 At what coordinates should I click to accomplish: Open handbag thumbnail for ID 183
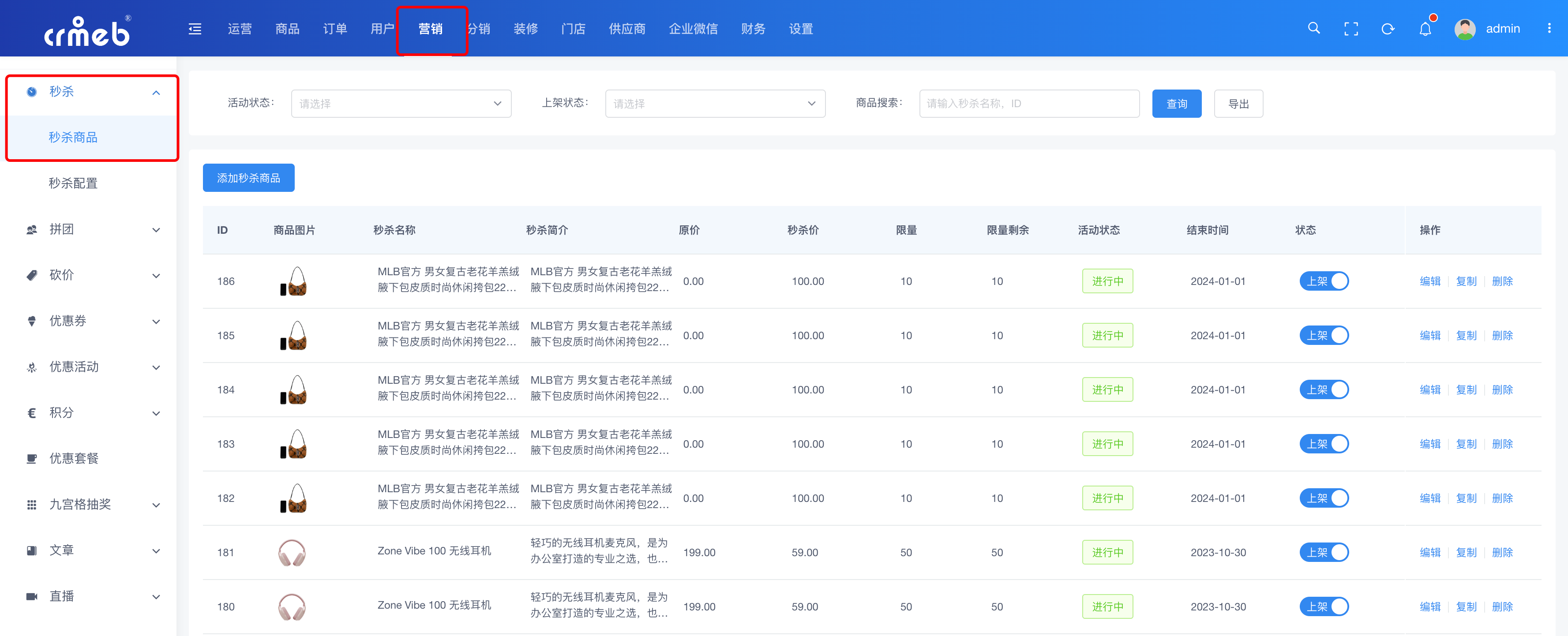click(293, 444)
